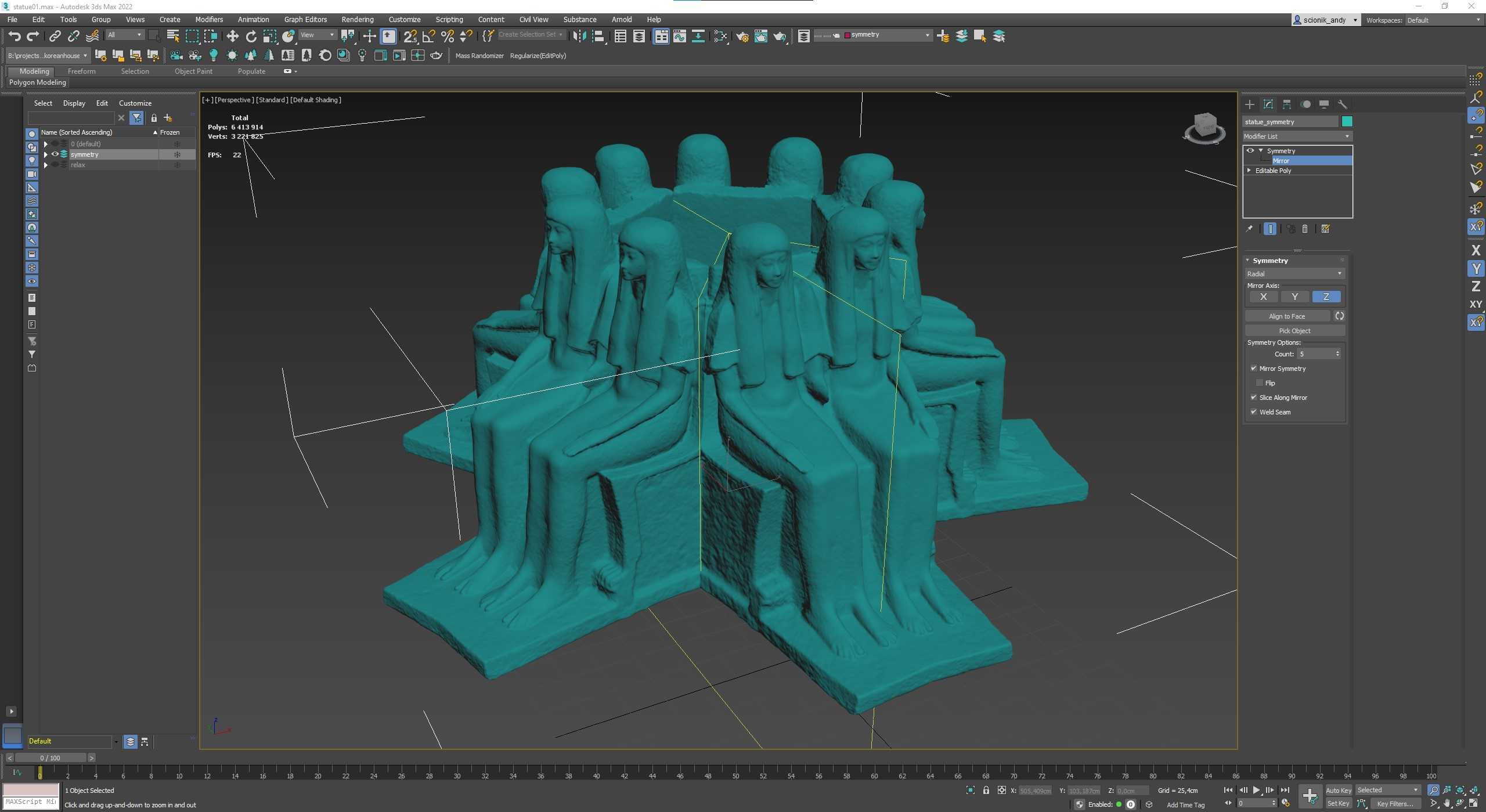Expand the symmetry scene tree item
This screenshot has height=812, width=1486.
[x=45, y=155]
